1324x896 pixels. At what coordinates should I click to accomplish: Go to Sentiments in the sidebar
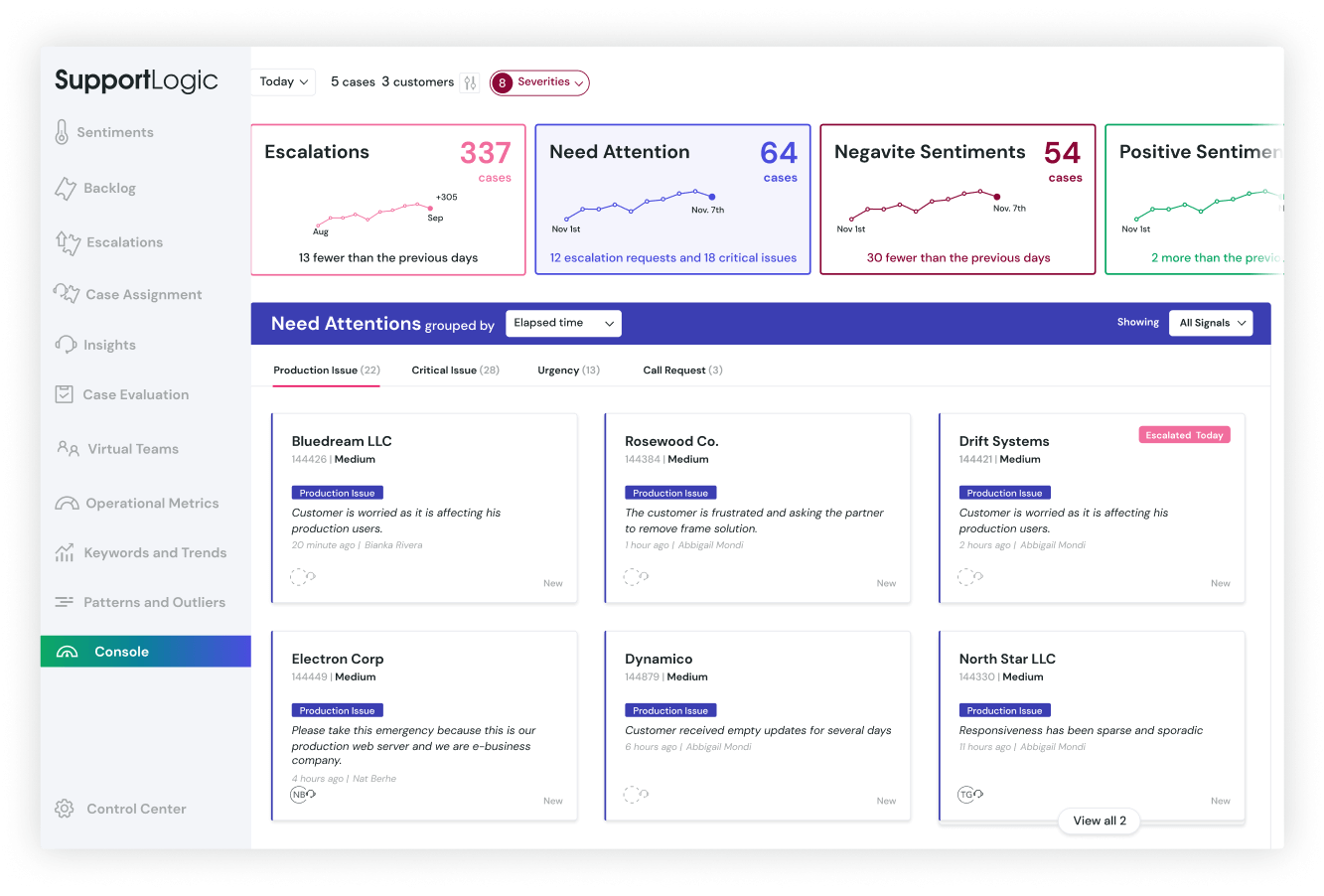115,132
